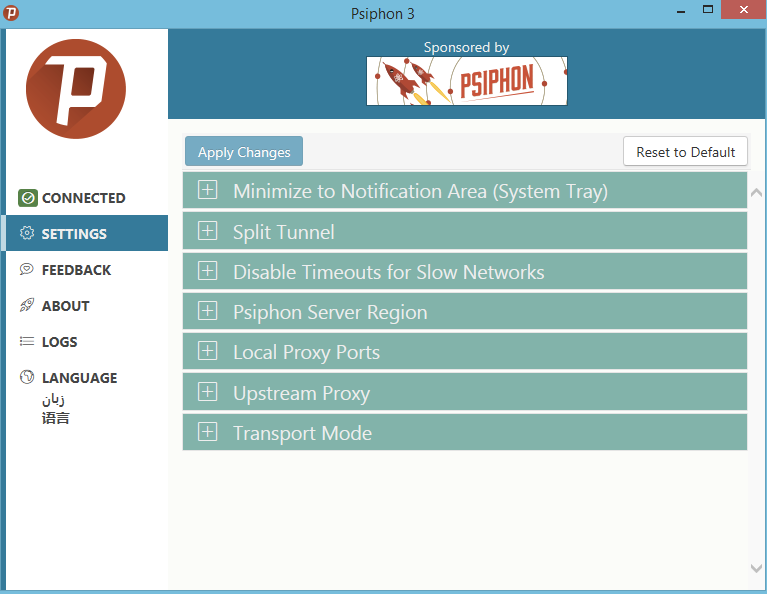
Task: Click the Transport Mode section title
Action: [302, 434]
